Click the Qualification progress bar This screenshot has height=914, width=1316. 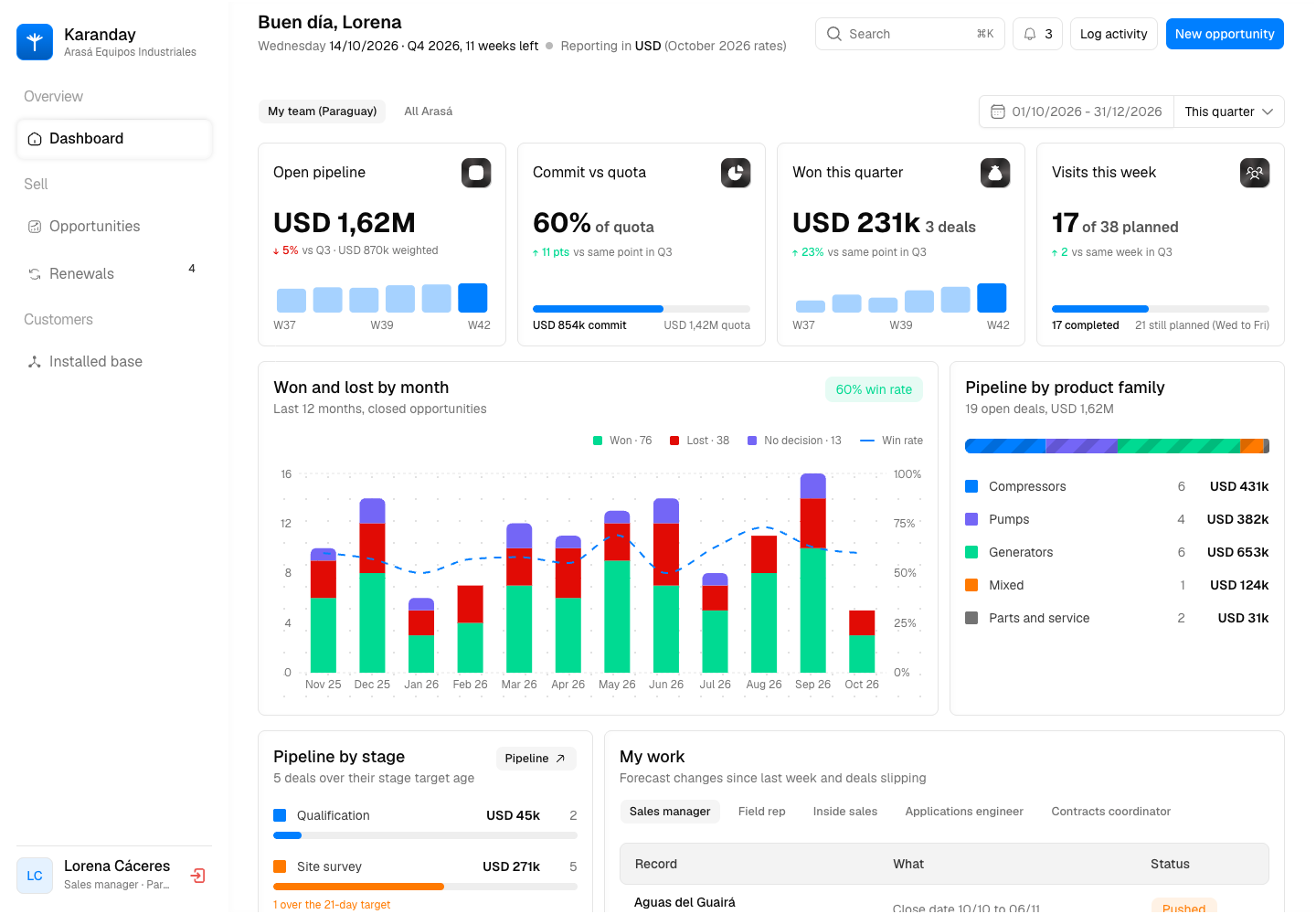425,835
